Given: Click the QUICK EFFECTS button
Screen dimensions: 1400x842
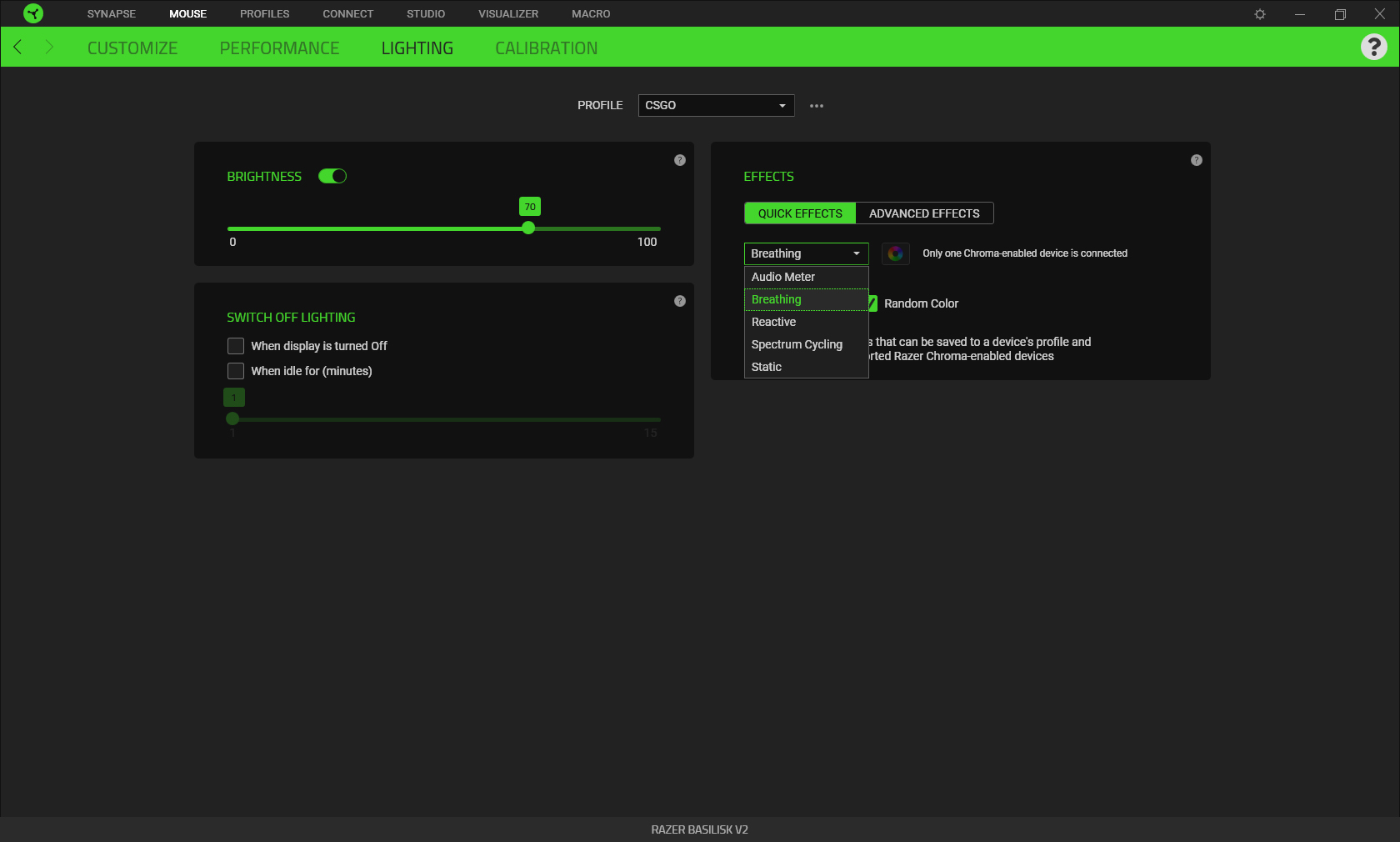Looking at the screenshot, I should 800,213.
